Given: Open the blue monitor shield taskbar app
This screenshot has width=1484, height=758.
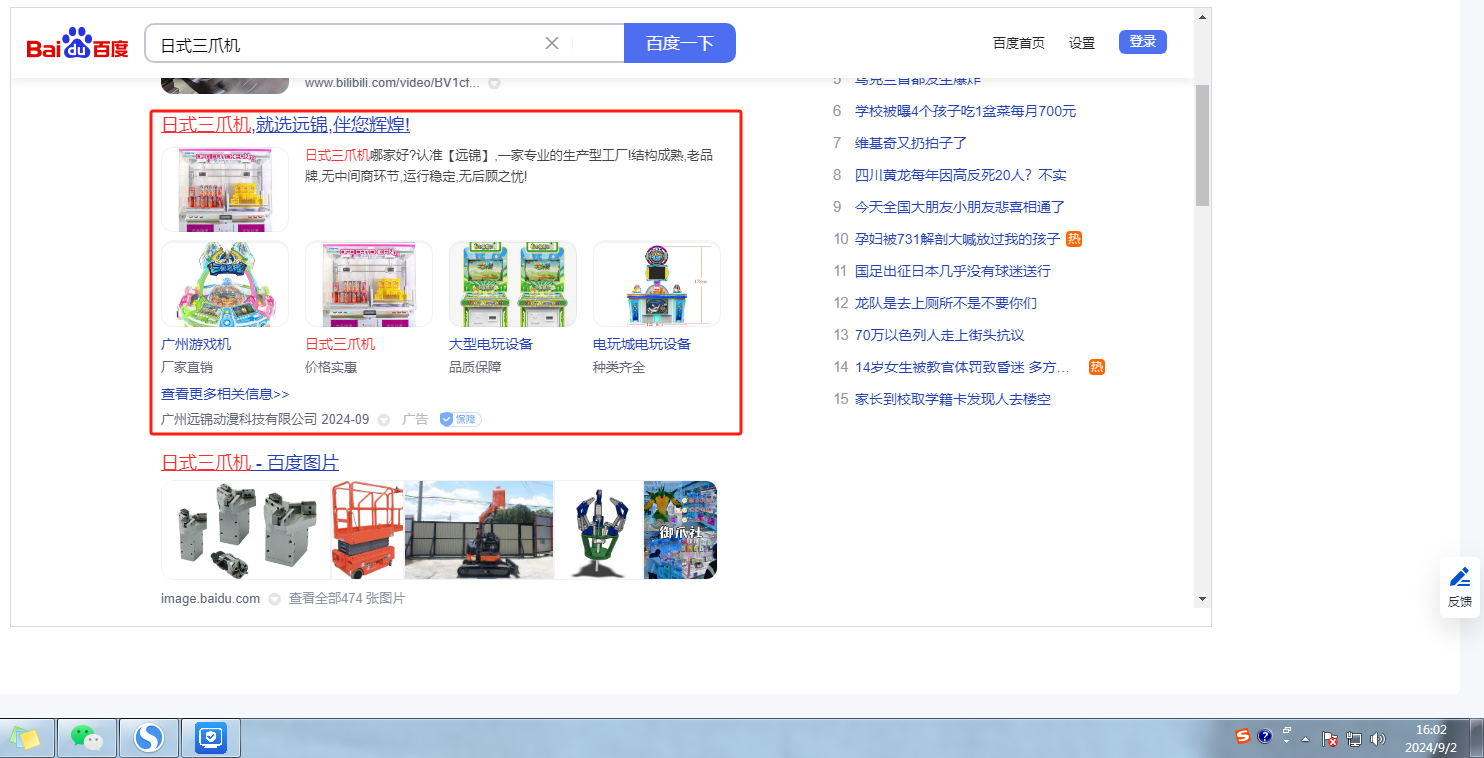Looking at the screenshot, I should tap(211, 738).
